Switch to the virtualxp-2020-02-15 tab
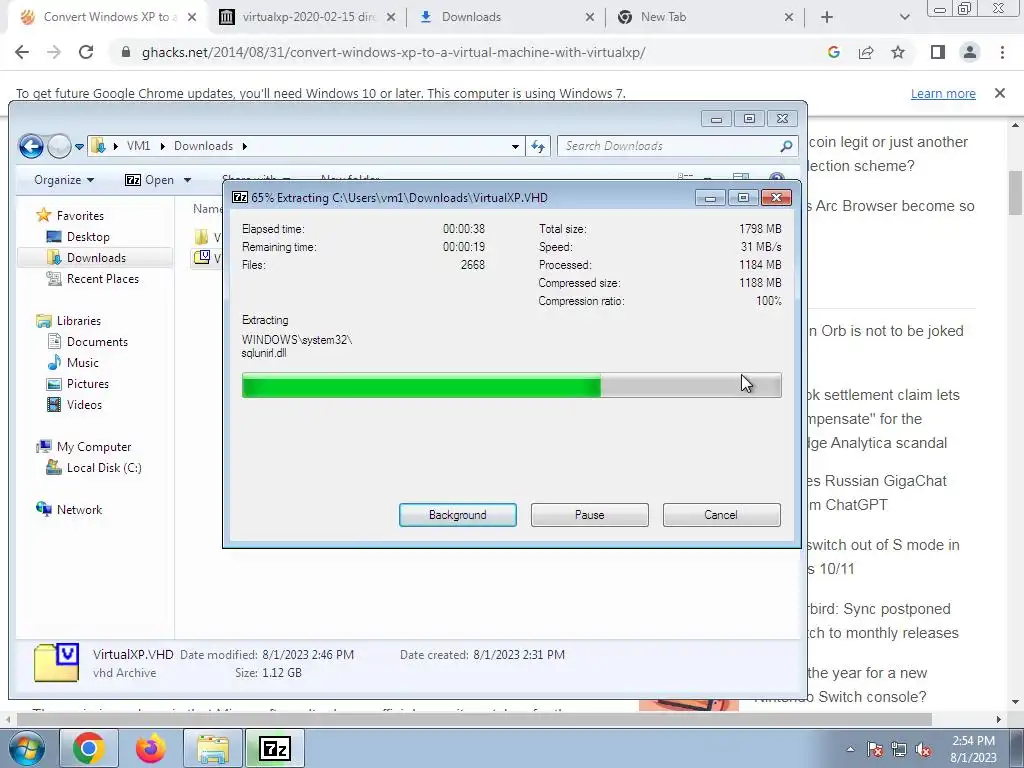The width and height of the screenshot is (1024, 768). coord(308,17)
